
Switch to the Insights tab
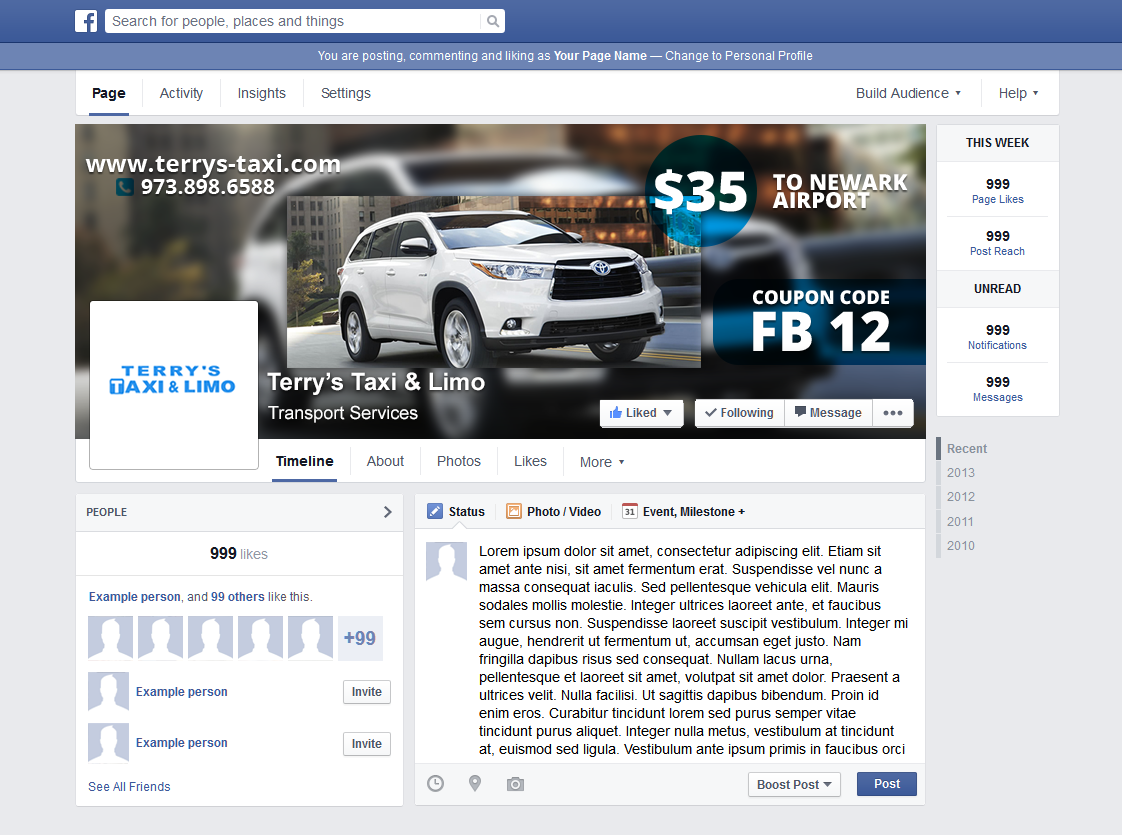click(x=261, y=93)
